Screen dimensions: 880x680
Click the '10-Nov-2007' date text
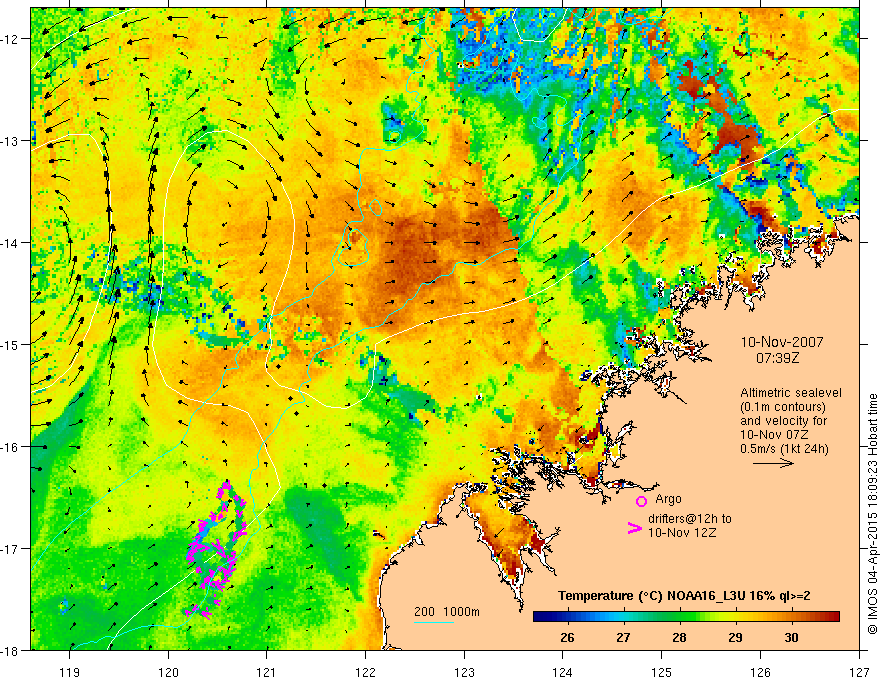[x=782, y=342]
